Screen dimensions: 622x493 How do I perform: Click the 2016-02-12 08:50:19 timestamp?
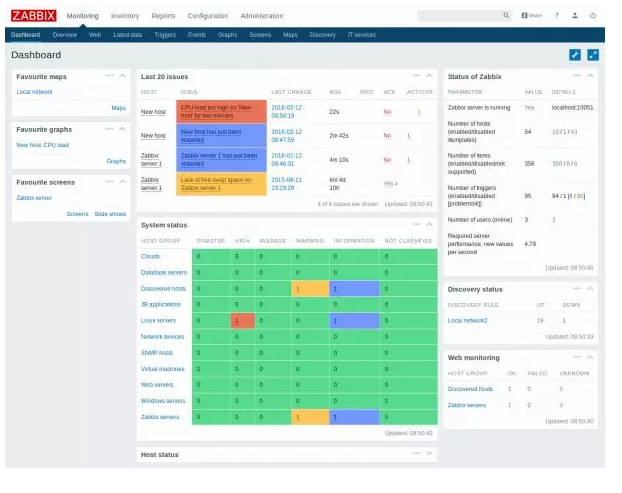click(286, 111)
